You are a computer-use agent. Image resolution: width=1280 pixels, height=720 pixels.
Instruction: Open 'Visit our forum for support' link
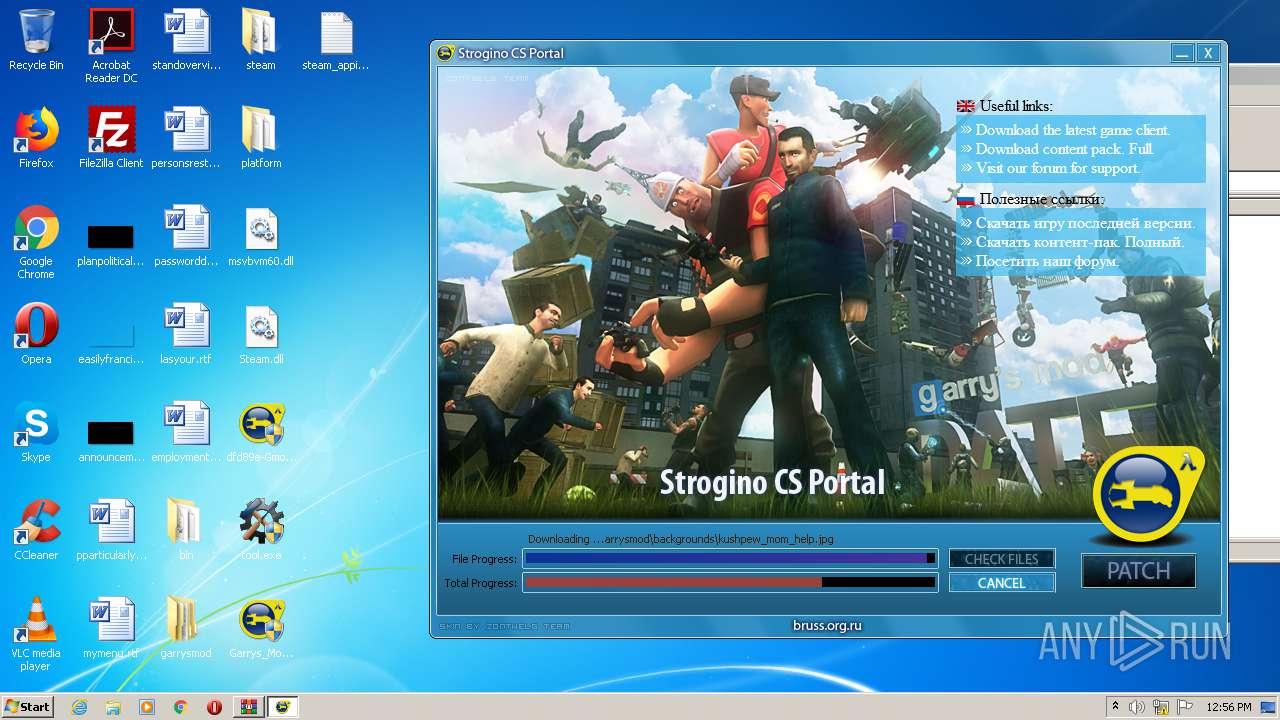(x=1058, y=168)
